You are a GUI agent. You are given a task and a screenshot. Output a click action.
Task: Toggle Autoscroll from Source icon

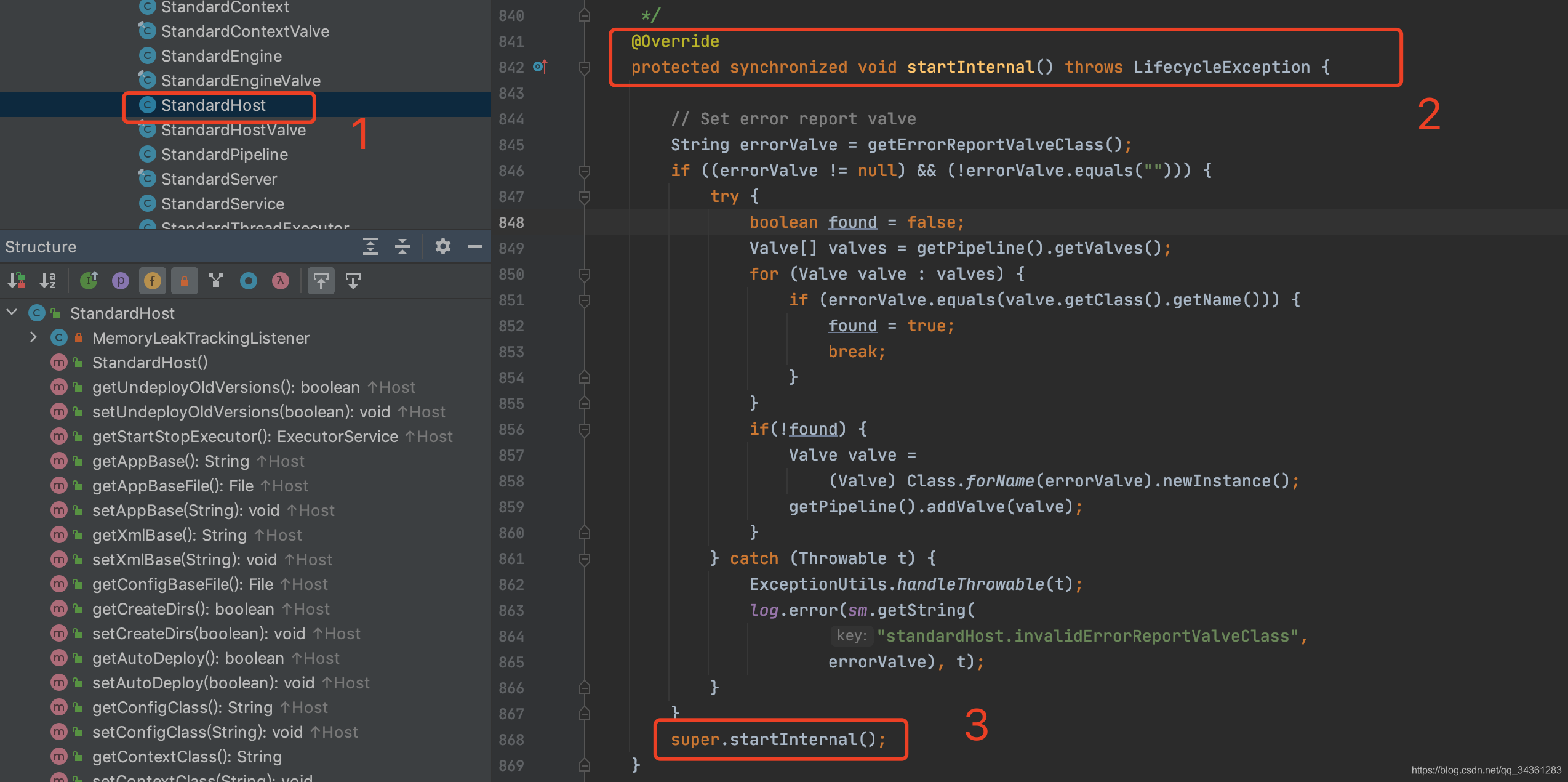[353, 281]
